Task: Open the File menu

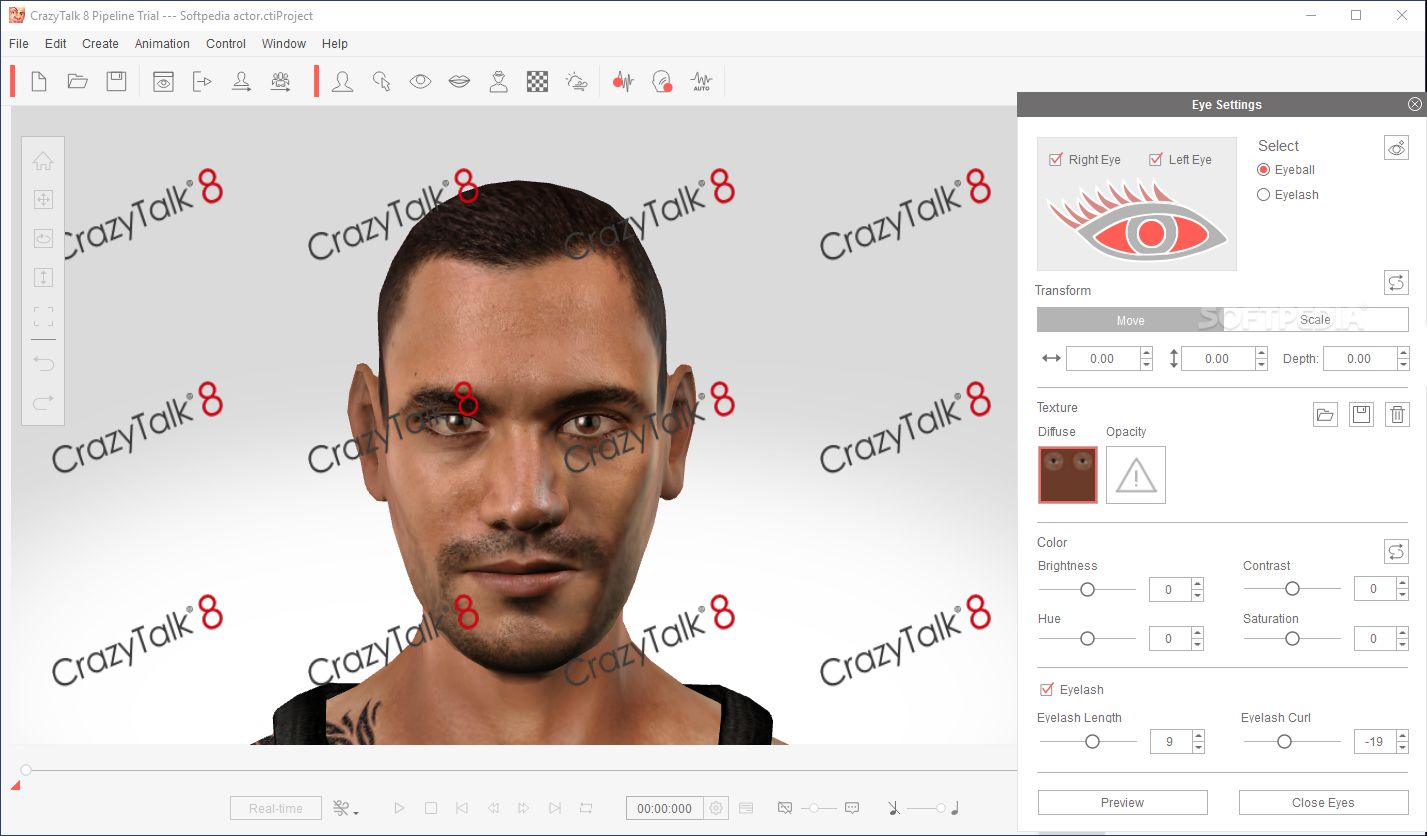Action: 19,44
